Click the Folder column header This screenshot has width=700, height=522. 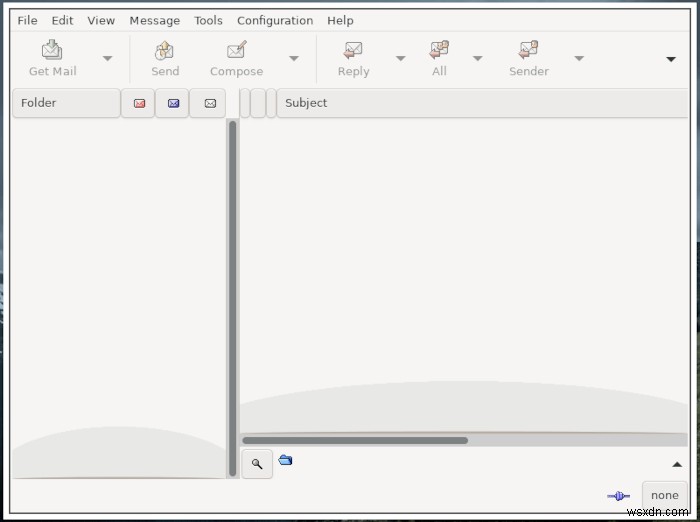click(67, 103)
